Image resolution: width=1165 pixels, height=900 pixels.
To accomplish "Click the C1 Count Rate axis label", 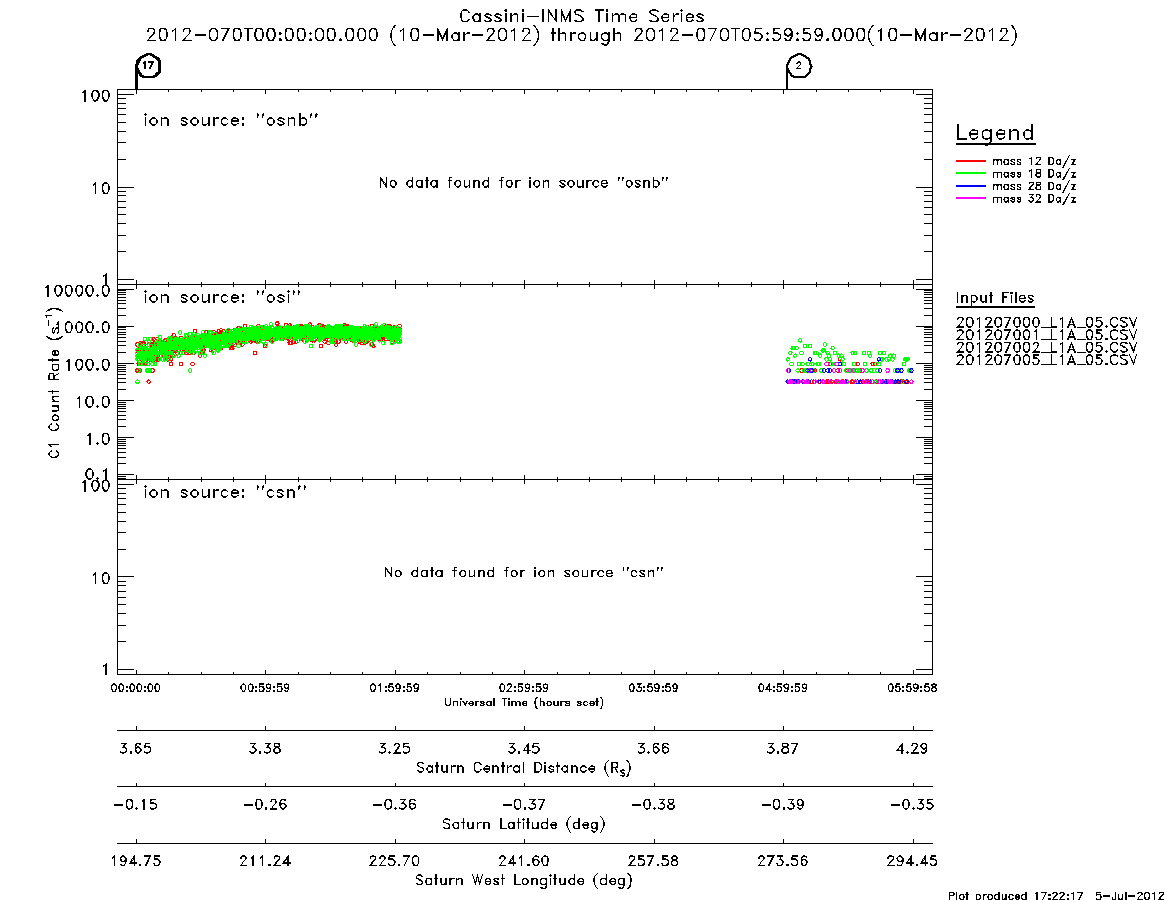I will coord(54,383).
